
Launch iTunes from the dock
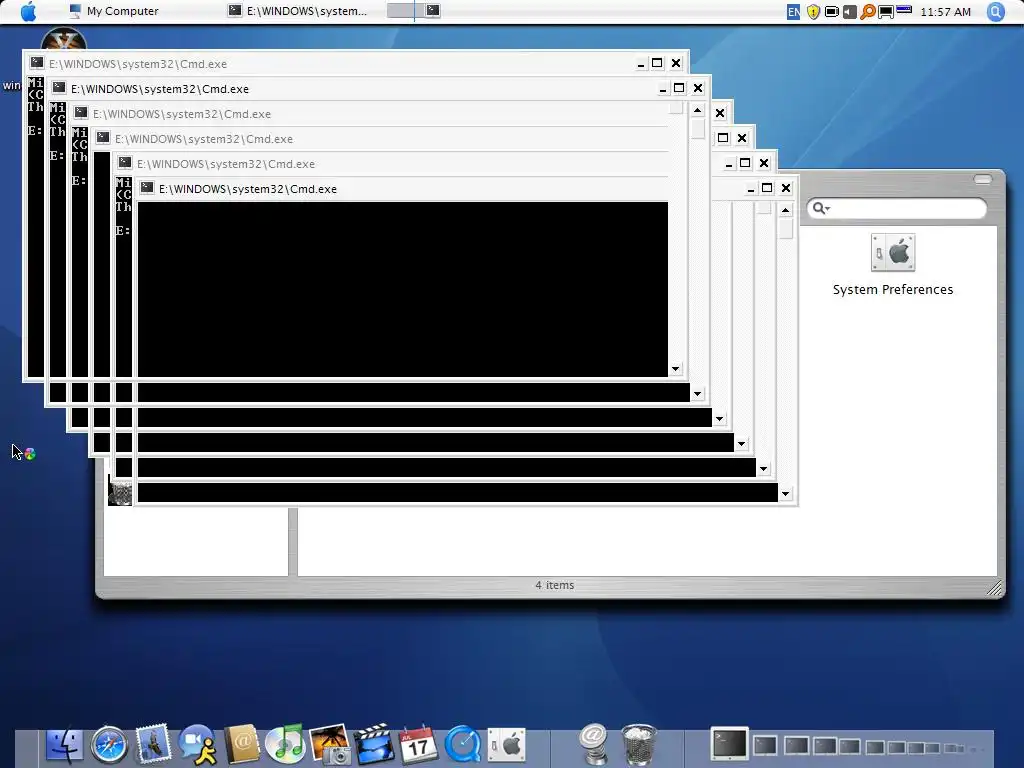coord(285,744)
